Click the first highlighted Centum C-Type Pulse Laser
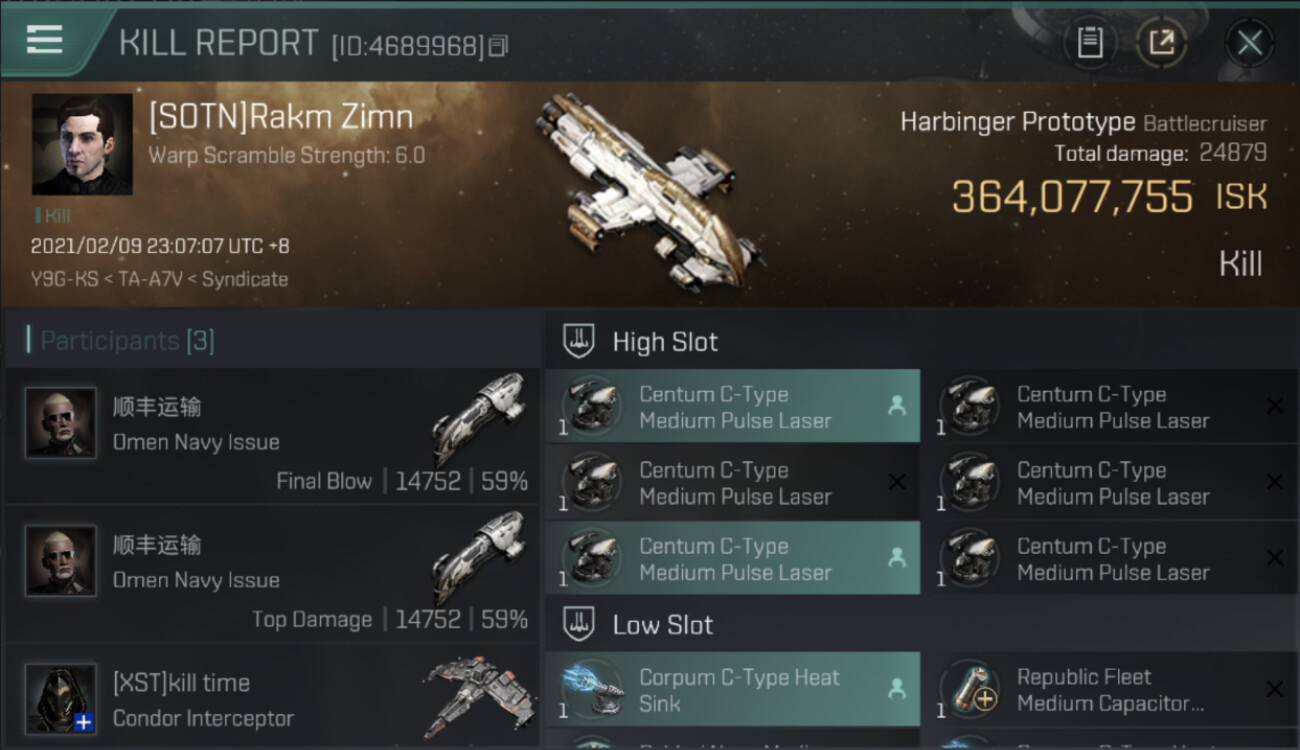Screen dimensions: 1300x750 [x=732, y=407]
